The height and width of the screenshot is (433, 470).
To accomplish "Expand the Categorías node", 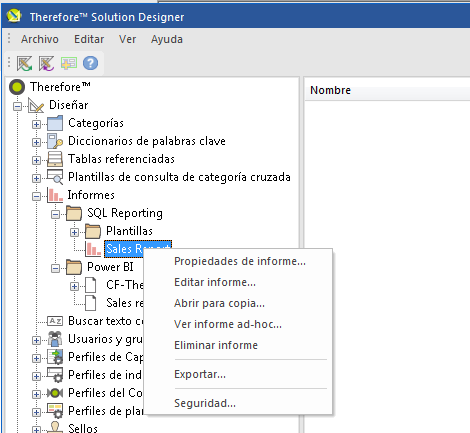I will pos(36,124).
